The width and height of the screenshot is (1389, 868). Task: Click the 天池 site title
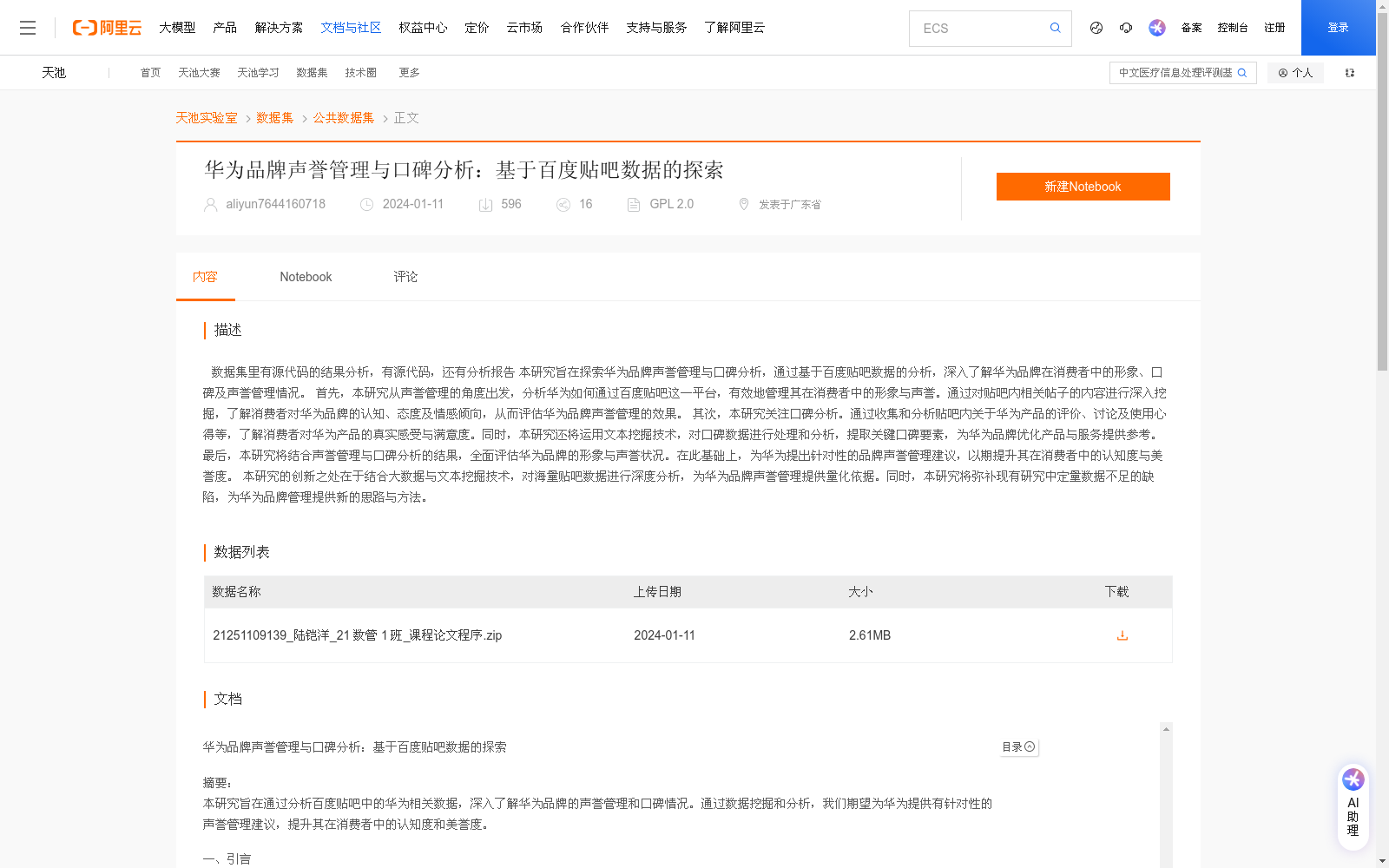pos(54,73)
